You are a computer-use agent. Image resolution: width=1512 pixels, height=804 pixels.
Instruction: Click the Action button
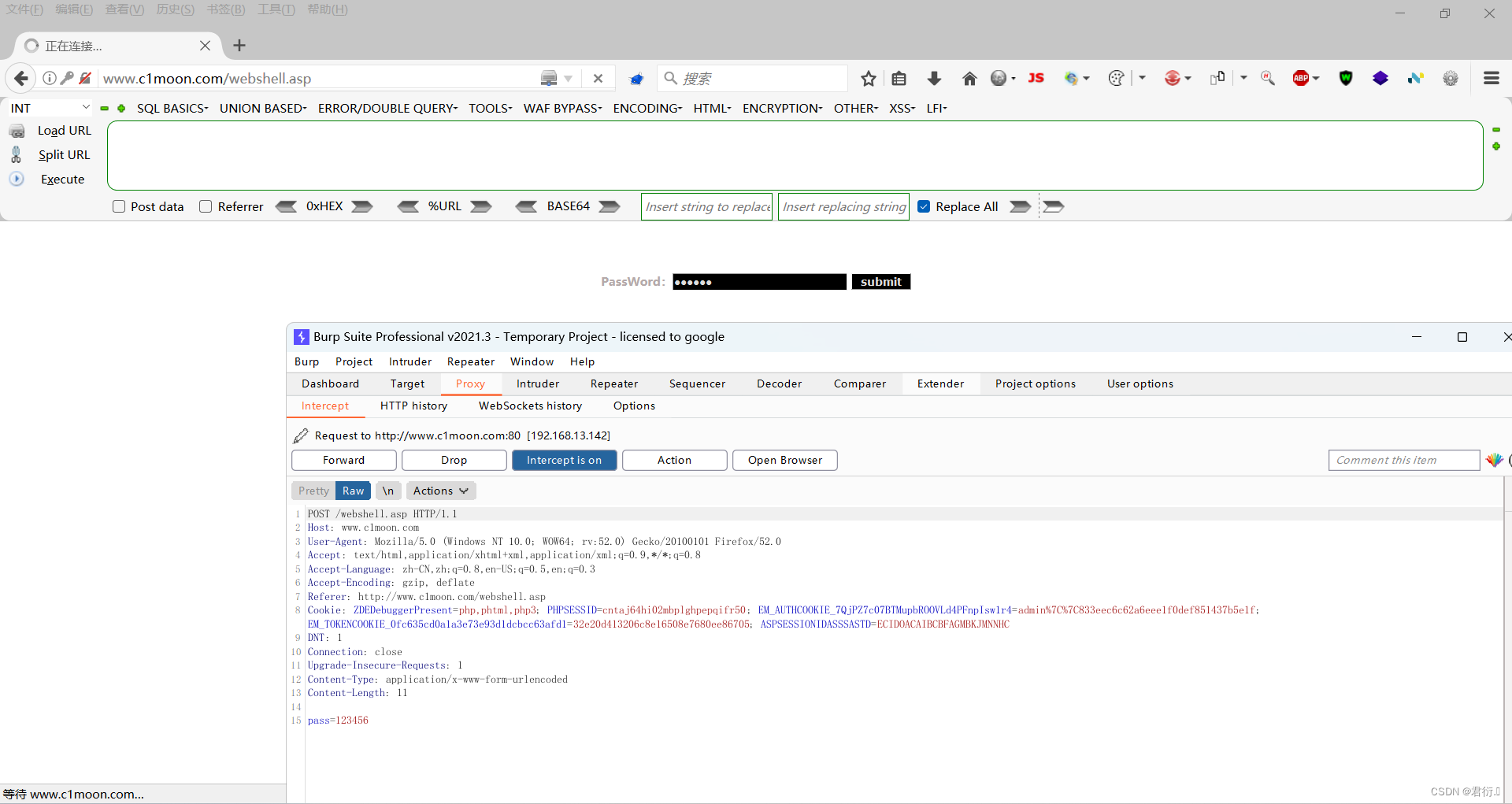point(674,460)
